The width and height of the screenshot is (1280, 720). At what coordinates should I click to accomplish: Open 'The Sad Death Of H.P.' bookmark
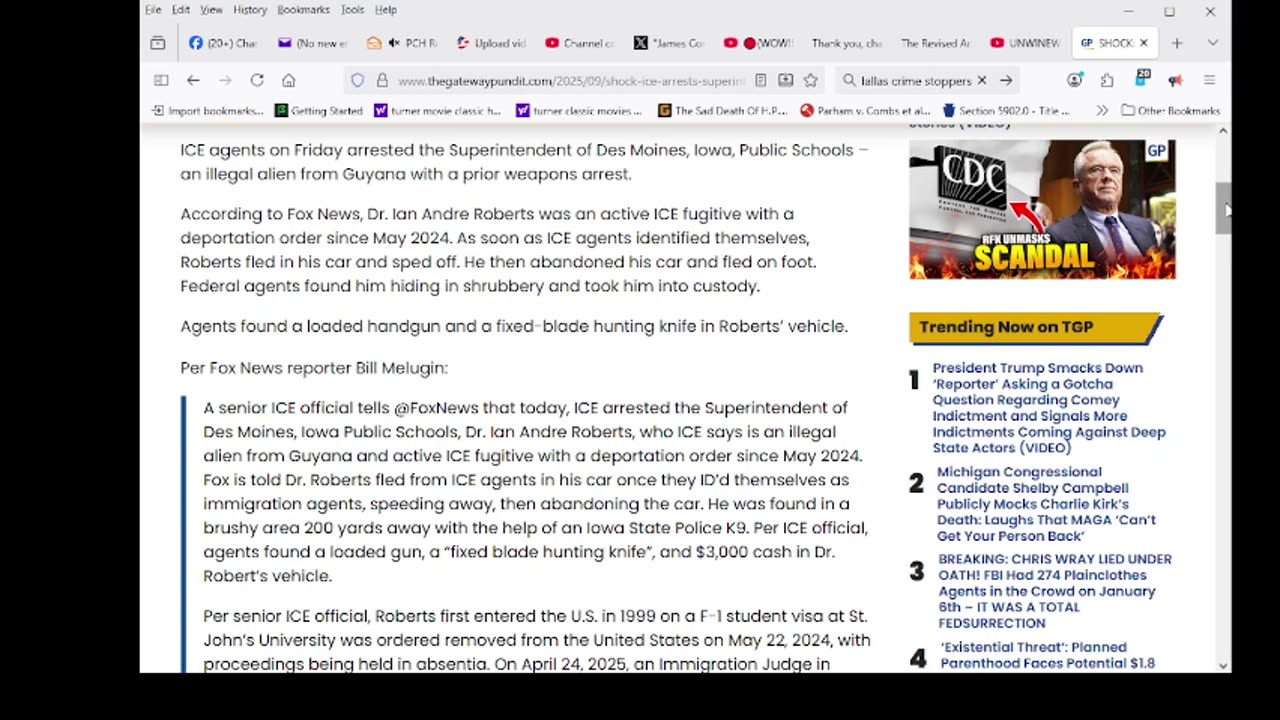pos(723,111)
